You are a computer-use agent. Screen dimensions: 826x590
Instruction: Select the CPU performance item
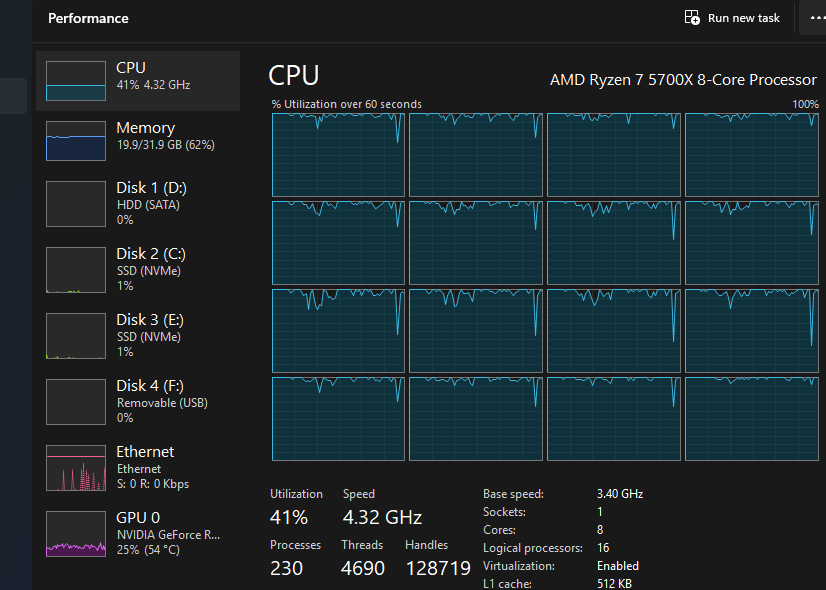[138, 81]
